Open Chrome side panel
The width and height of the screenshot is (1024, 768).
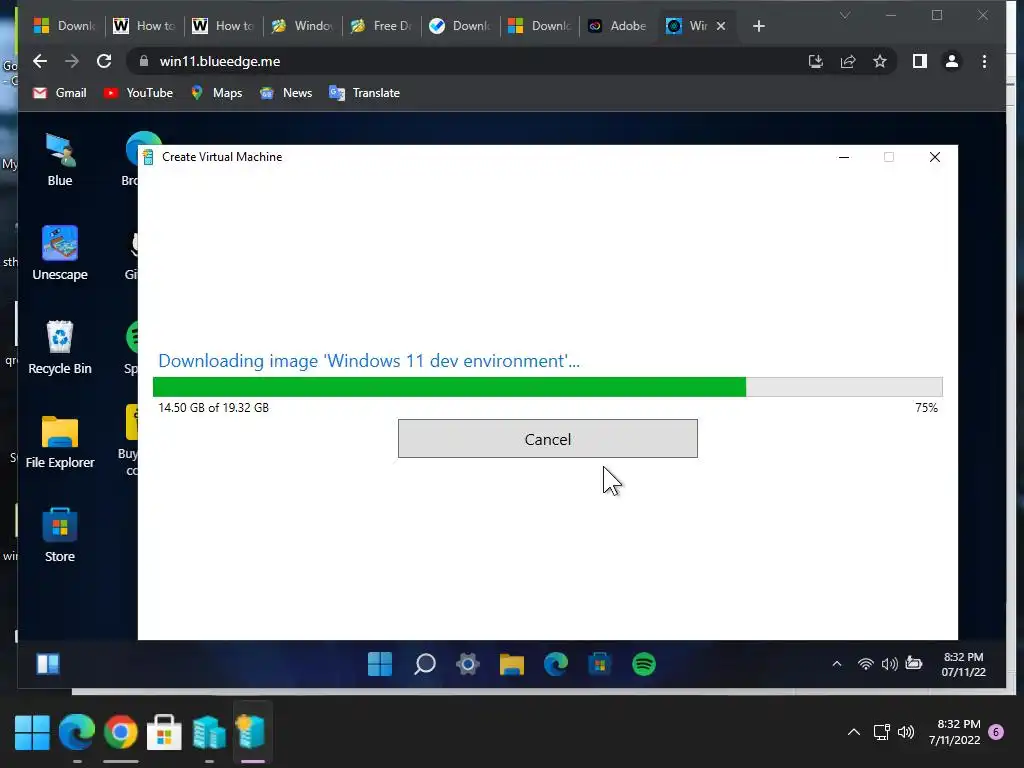point(920,61)
